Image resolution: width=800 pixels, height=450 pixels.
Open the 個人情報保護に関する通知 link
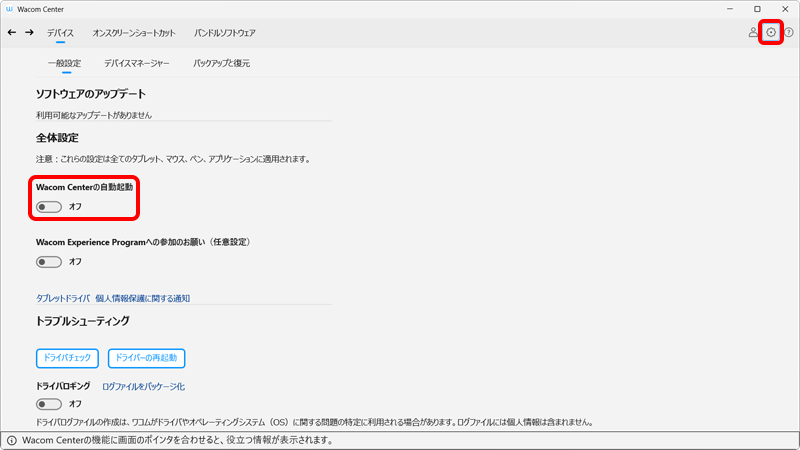[142, 298]
